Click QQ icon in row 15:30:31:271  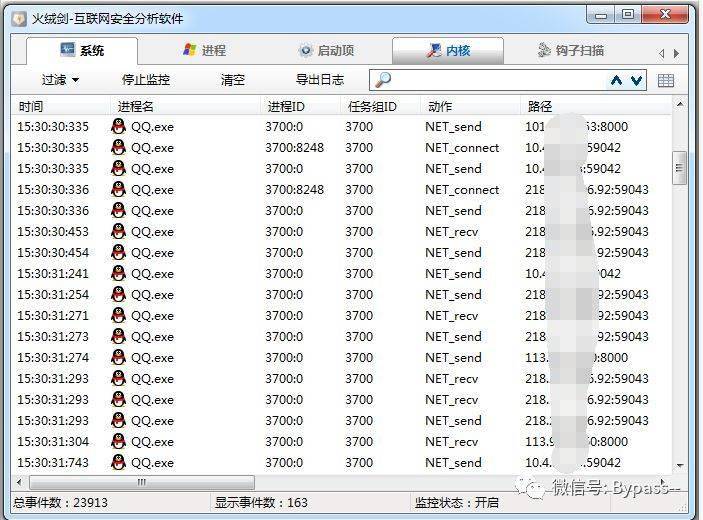point(118,316)
